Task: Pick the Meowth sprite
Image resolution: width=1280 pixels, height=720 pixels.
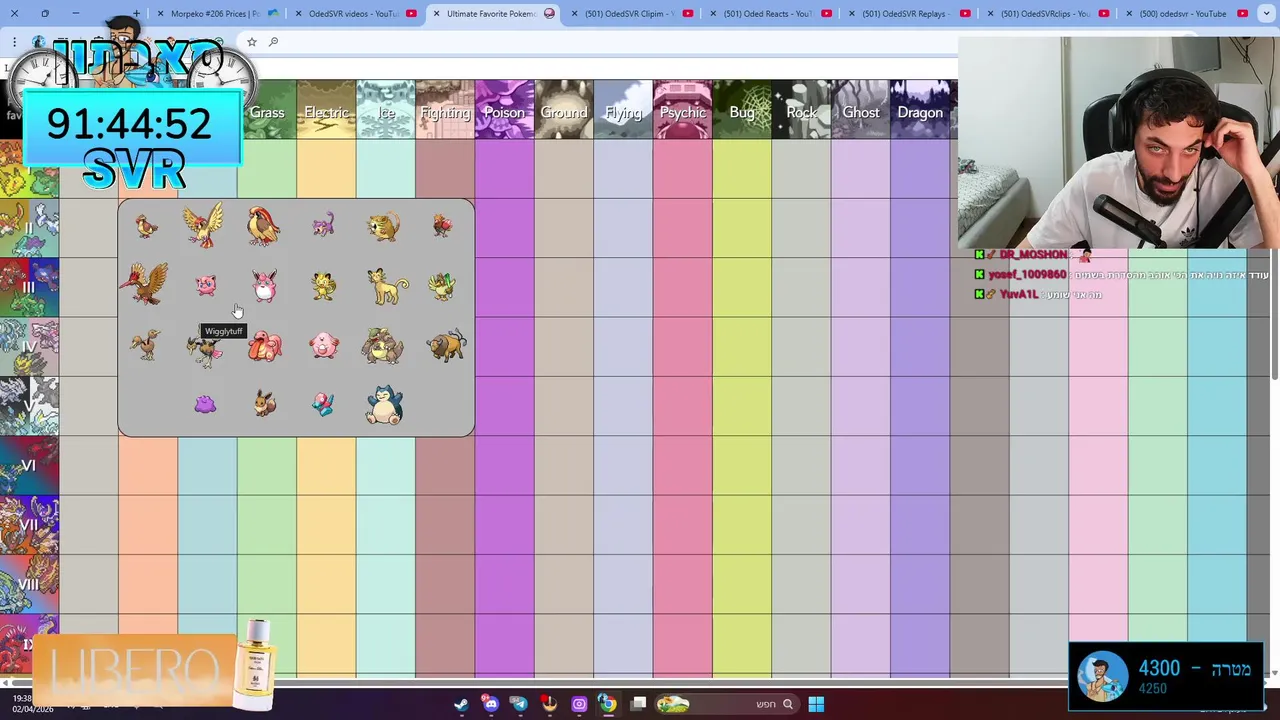Action: tap(322, 286)
